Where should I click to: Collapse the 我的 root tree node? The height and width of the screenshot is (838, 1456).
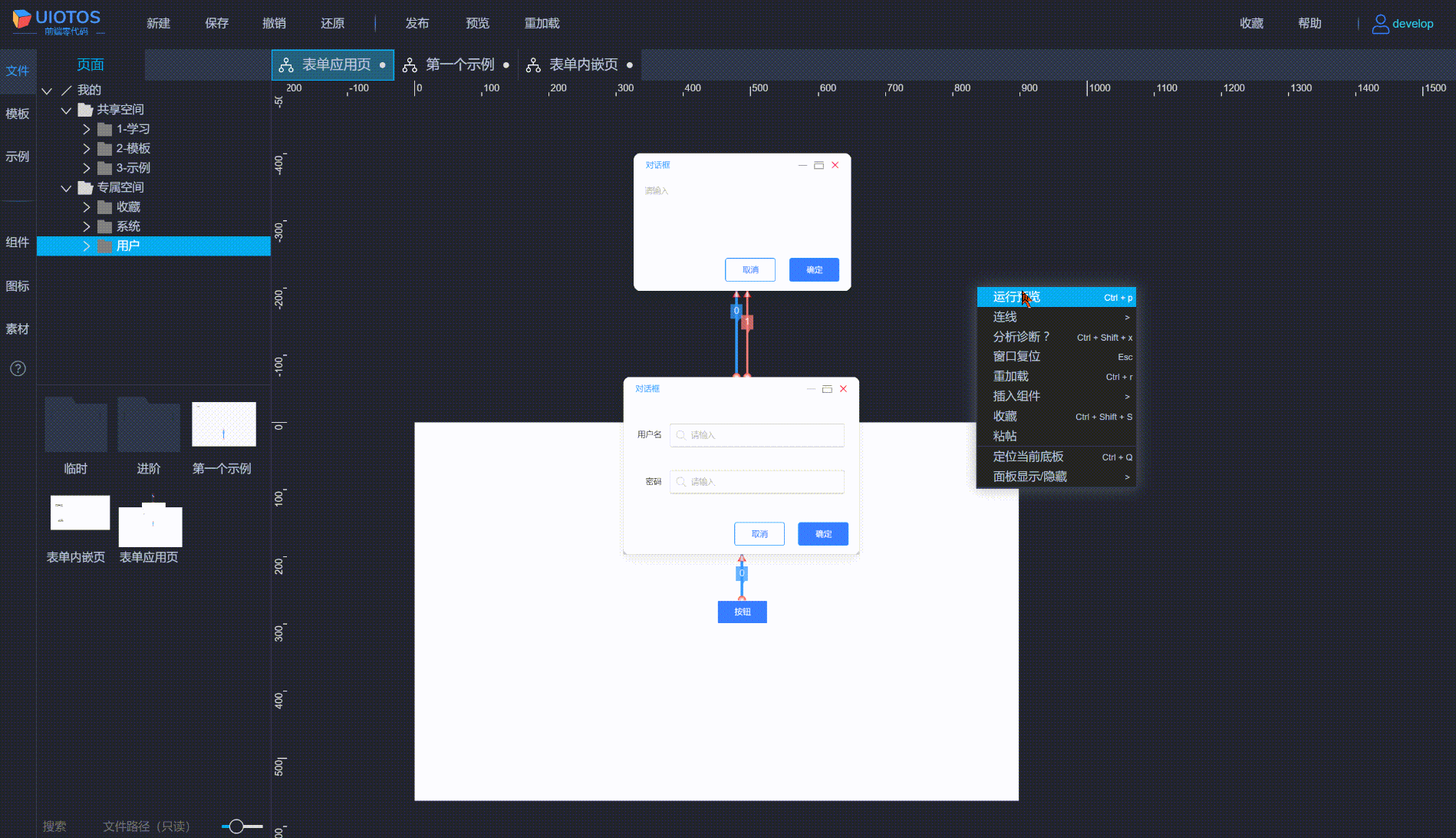47,91
